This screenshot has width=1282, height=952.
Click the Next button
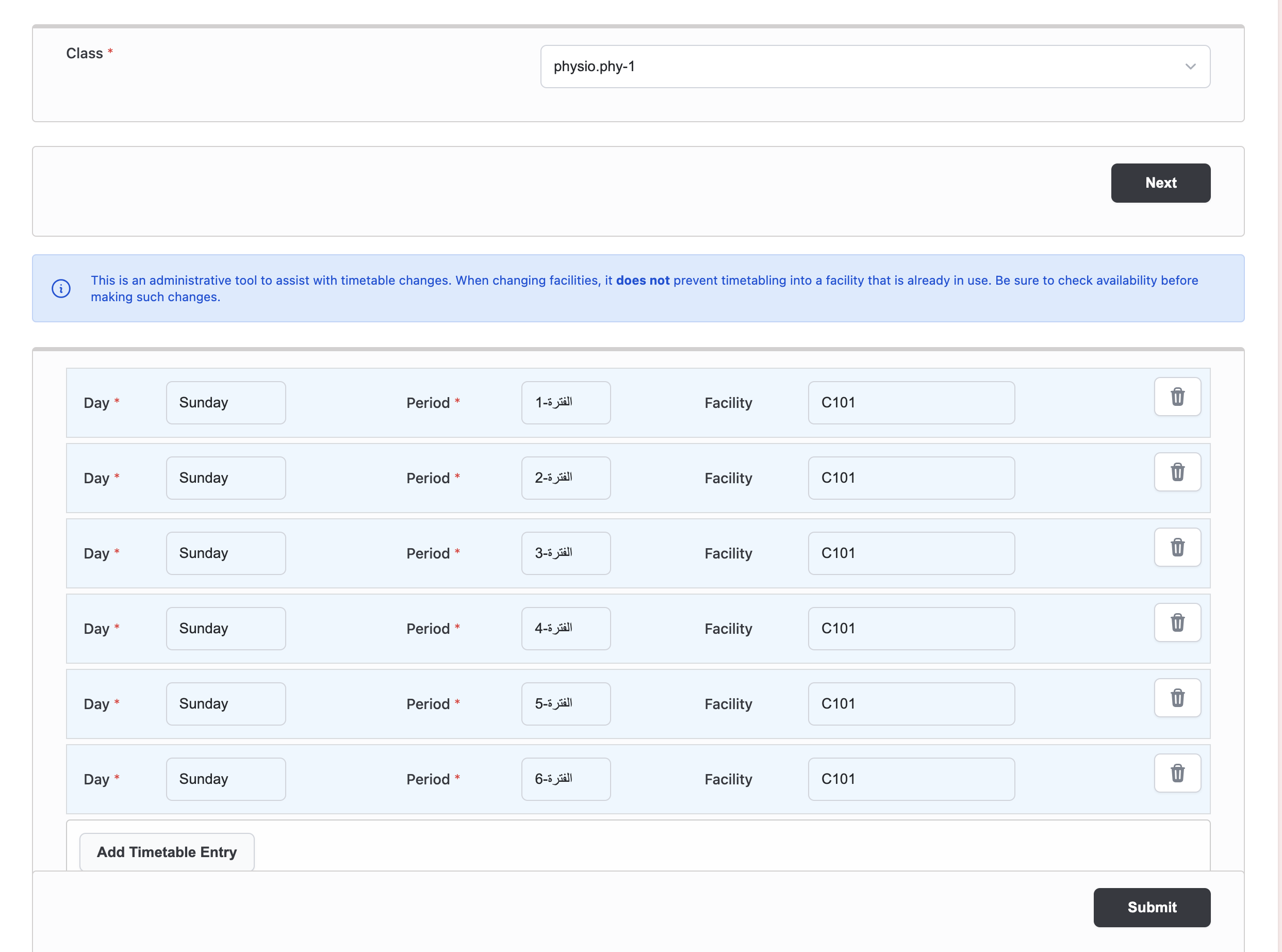[x=1160, y=183]
